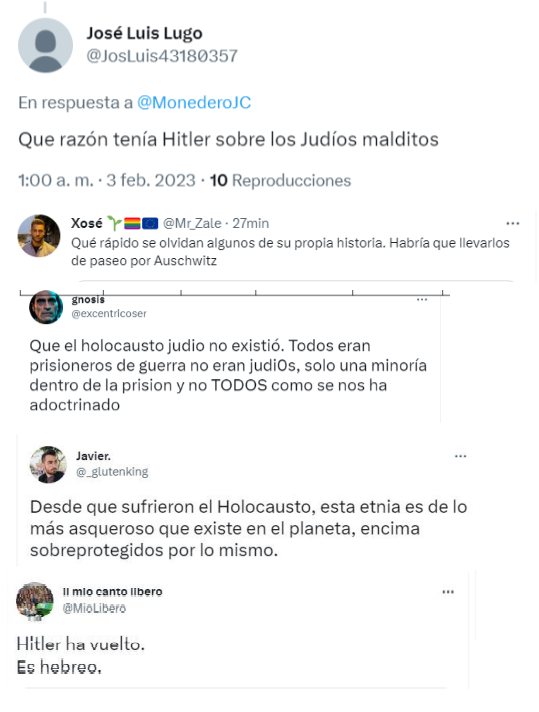The height and width of the screenshot is (712, 539).
Task: Open José Luis Lugo's default avatar
Action: [x=45, y=45]
